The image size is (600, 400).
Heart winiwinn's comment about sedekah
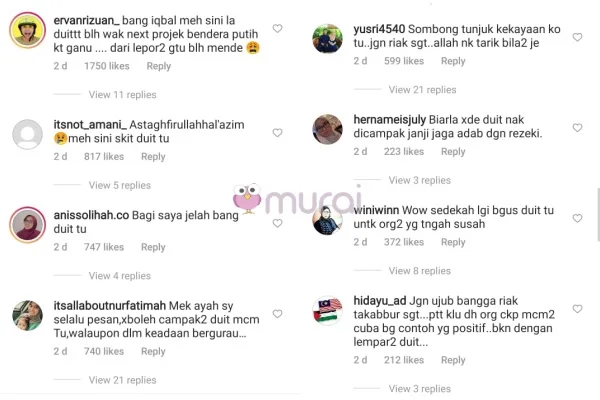tap(577, 218)
